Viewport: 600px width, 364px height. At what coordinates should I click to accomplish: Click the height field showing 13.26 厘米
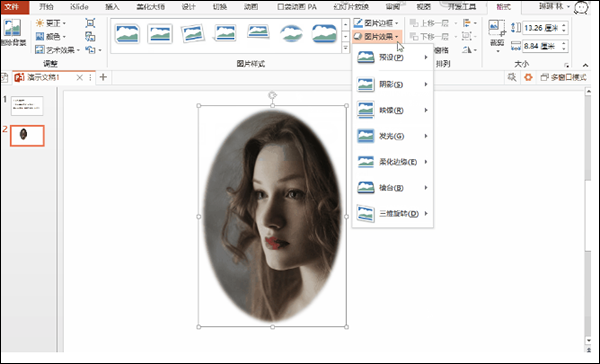click(541, 28)
